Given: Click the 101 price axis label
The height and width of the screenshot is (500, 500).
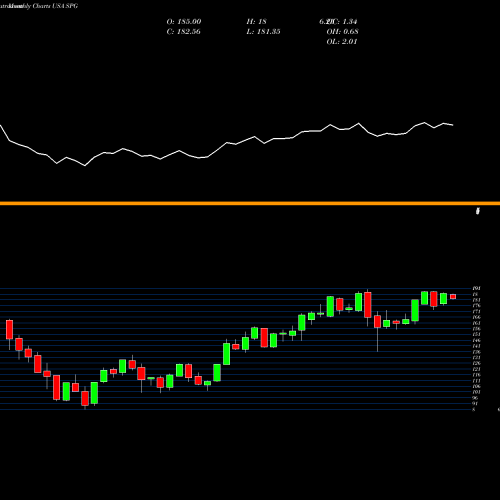Looking at the screenshot, I should tap(476, 392).
